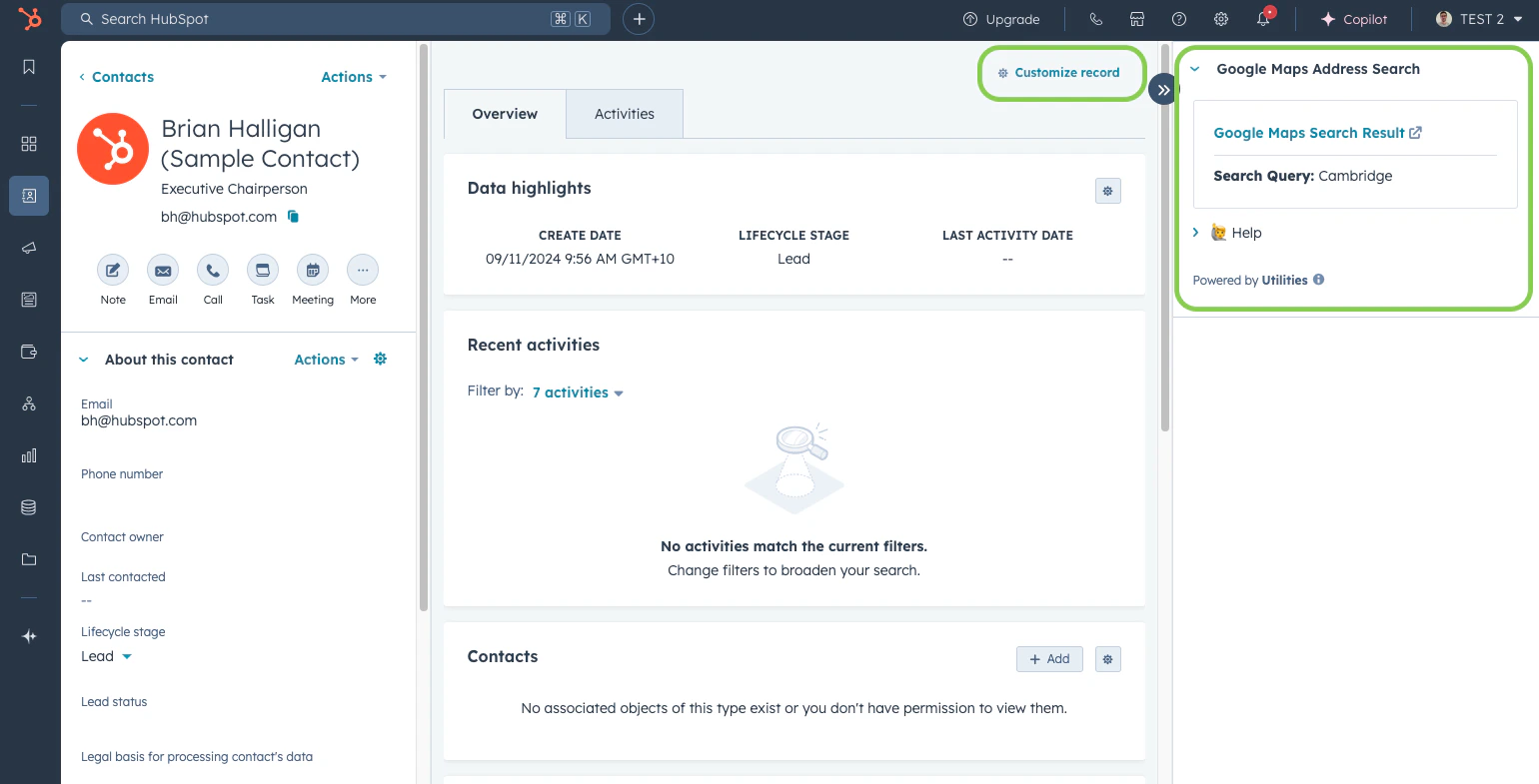Switch to the Activities tab
This screenshot has width=1539, height=784.
[x=625, y=114]
